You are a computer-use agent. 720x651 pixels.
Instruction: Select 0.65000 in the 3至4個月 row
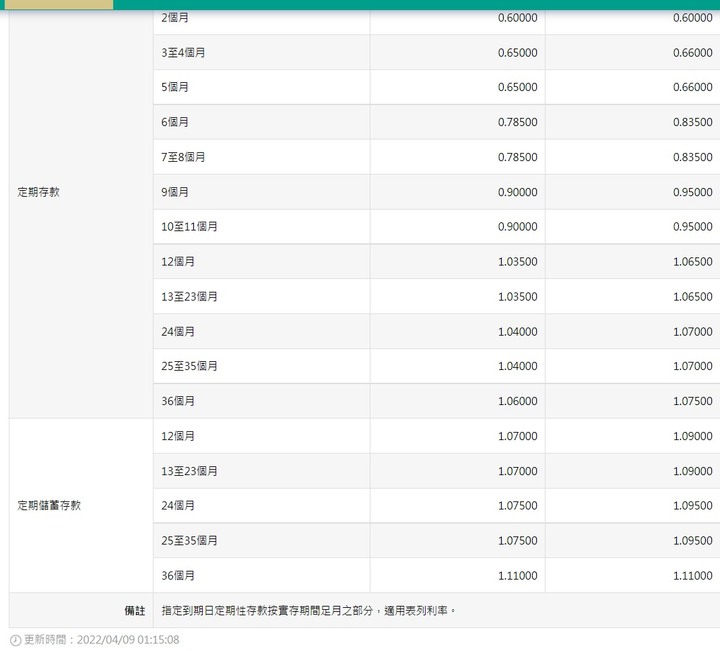pos(518,53)
